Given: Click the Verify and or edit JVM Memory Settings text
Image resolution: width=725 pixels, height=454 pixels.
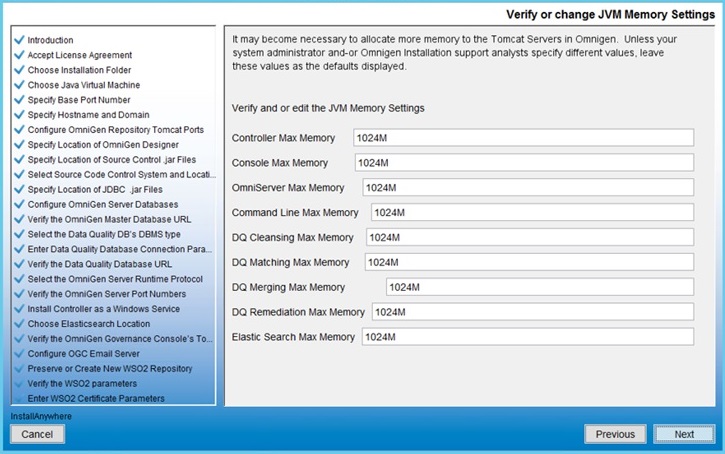Looking at the screenshot, I should [x=328, y=108].
